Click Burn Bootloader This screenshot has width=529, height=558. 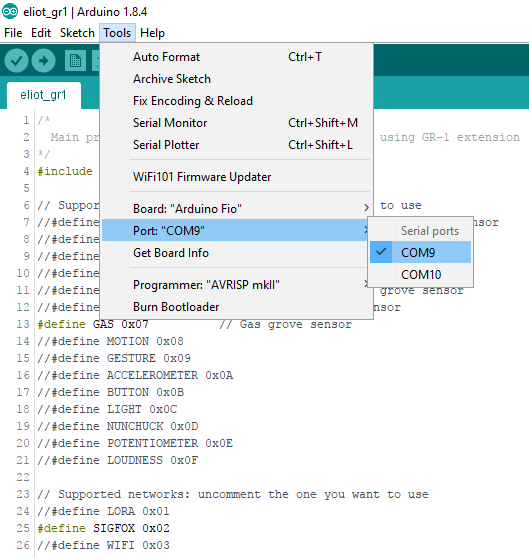[x=237, y=307]
